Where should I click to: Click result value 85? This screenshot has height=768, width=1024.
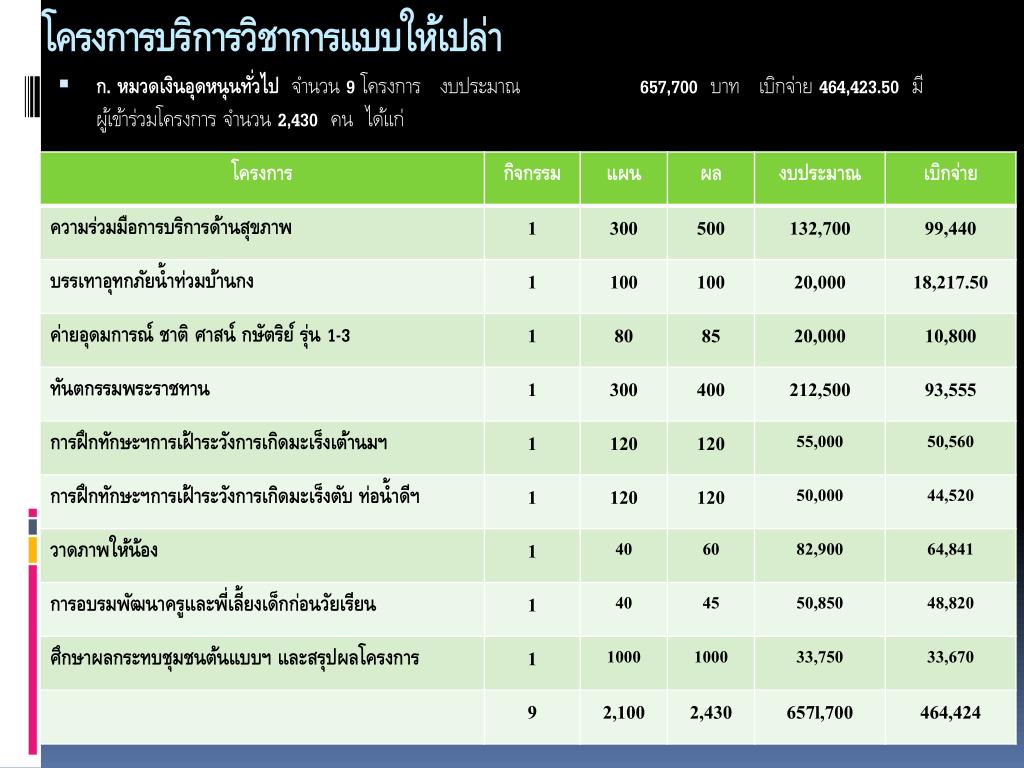(x=711, y=336)
